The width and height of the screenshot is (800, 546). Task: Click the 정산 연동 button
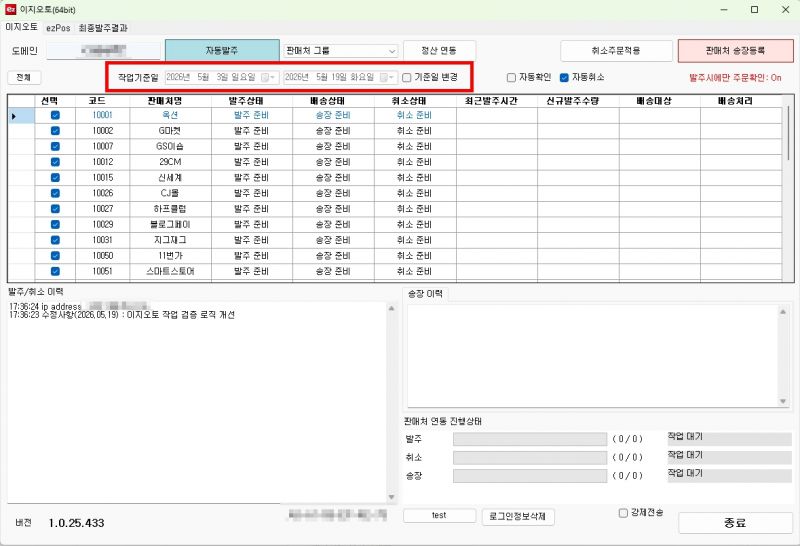coord(439,51)
